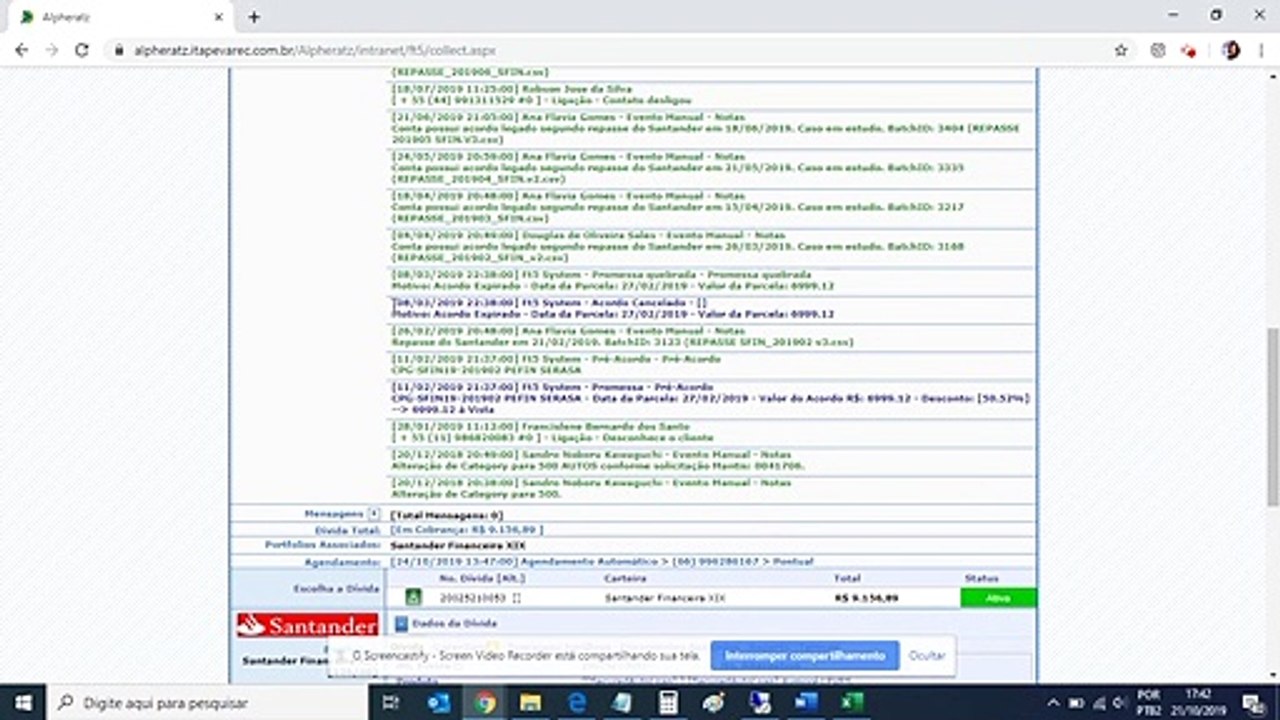Show hidden system tray icons
The image size is (1280, 720).
point(1053,703)
